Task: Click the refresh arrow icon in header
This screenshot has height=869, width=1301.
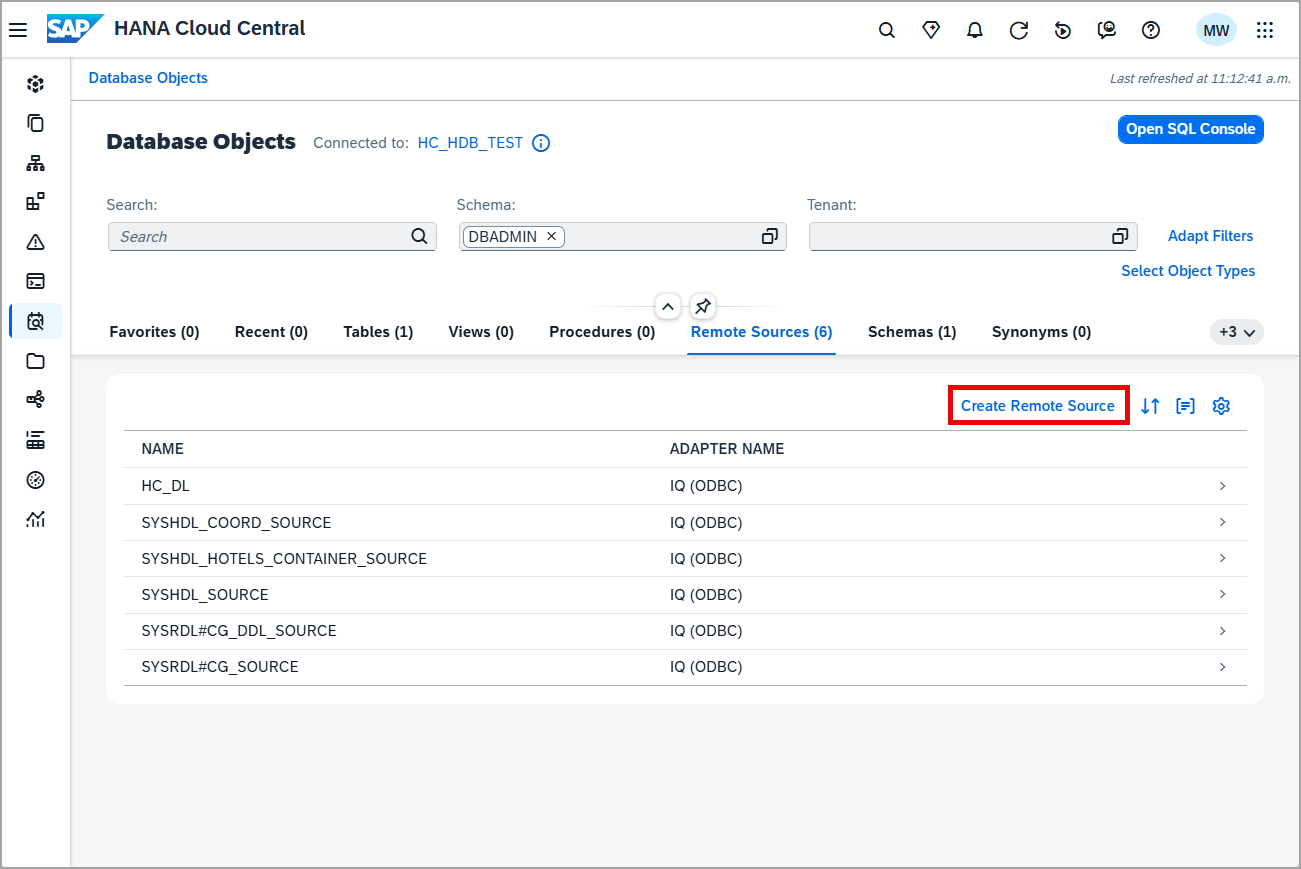Action: pyautogui.click(x=1019, y=30)
